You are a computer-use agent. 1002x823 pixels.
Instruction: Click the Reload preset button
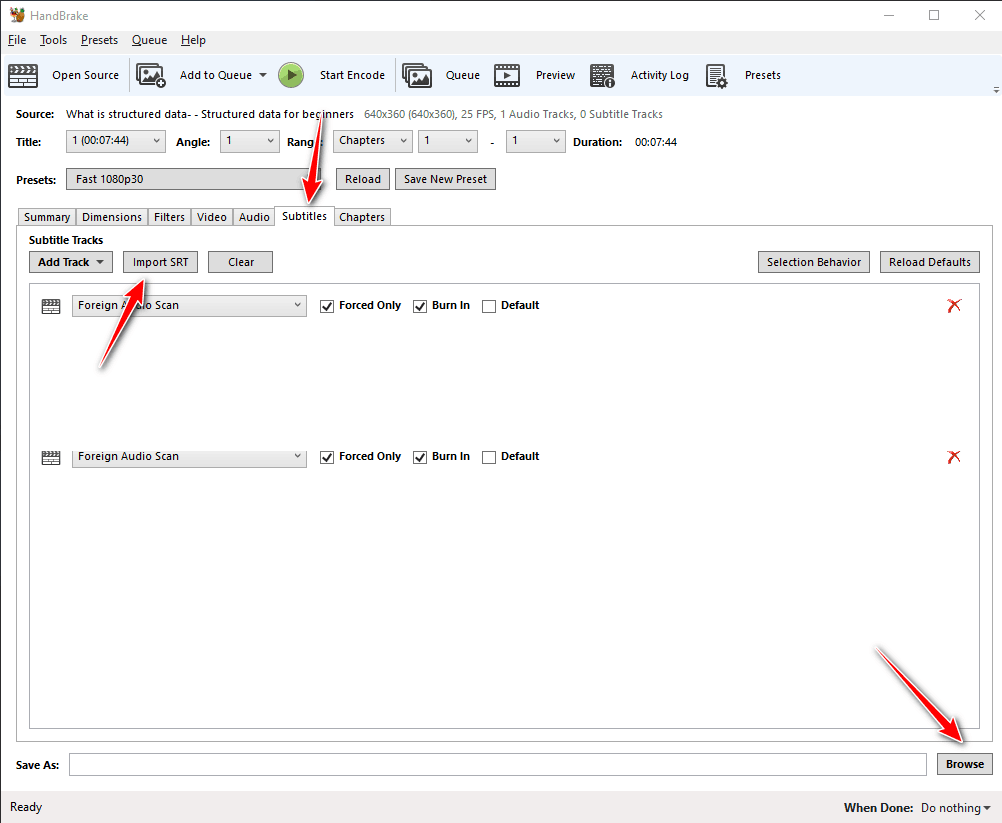pos(363,179)
